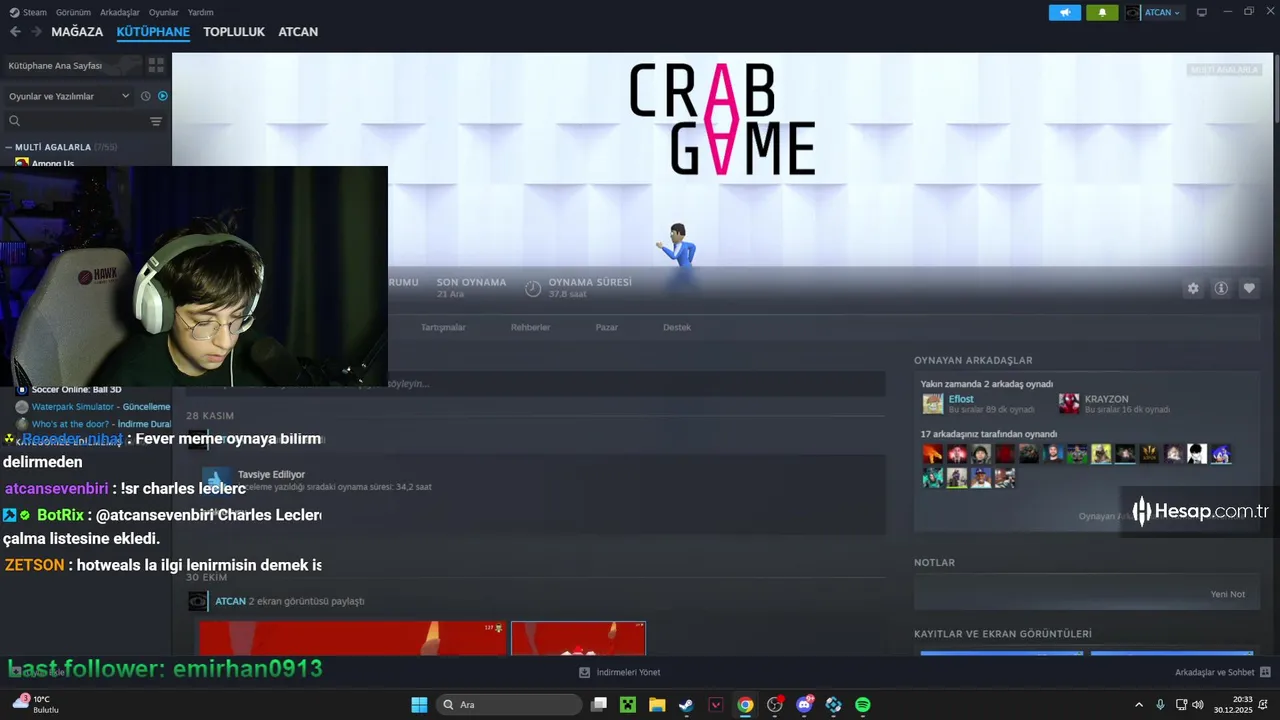The image size is (1280, 720).
Task: Click the Windows taskbar search box
Action: [509, 705]
